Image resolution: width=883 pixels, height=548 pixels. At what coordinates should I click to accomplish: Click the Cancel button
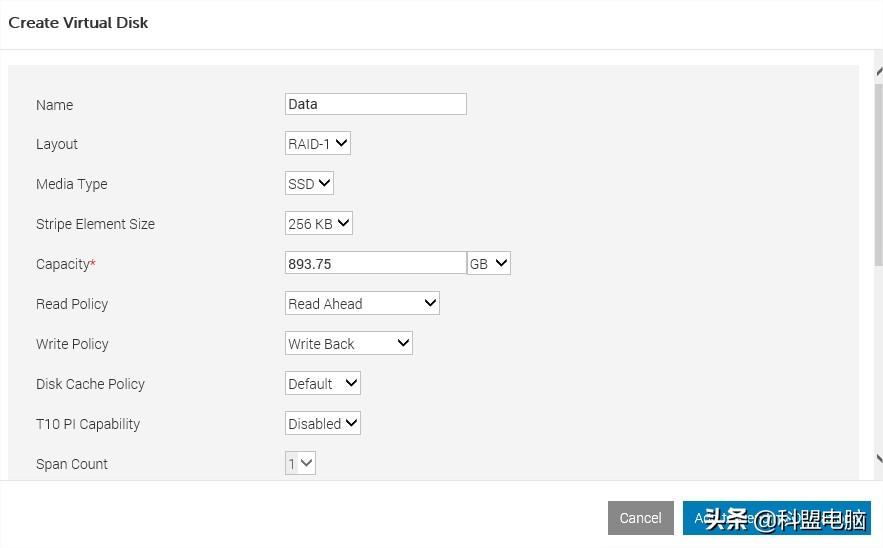tap(641, 518)
